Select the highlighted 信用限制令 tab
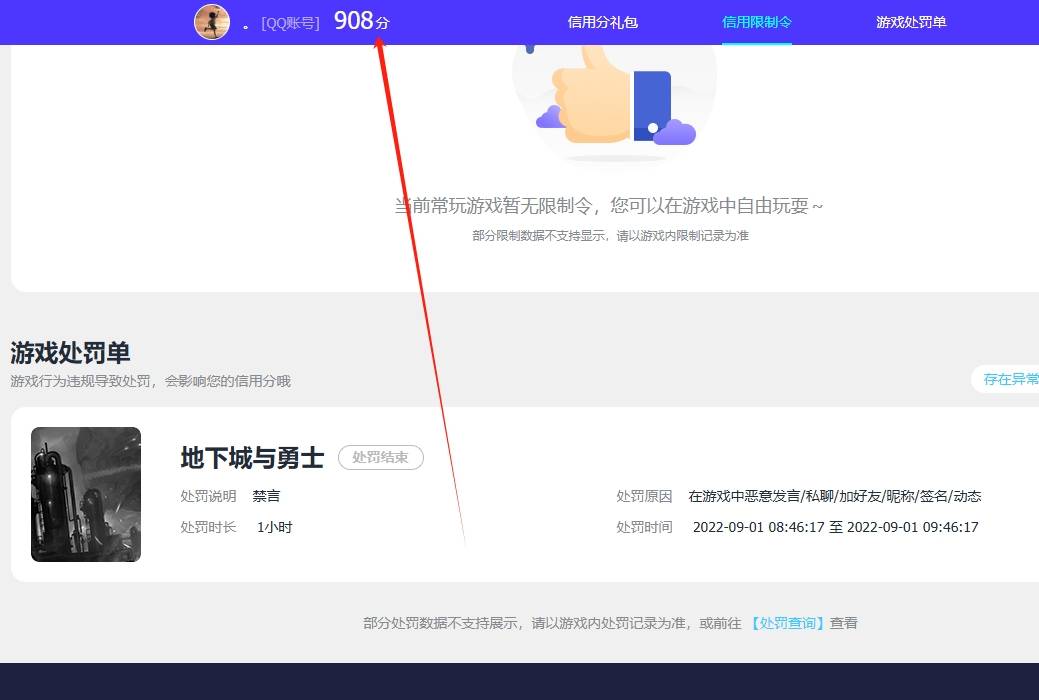The height and width of the screenshot is (700, 1039). 757,21
